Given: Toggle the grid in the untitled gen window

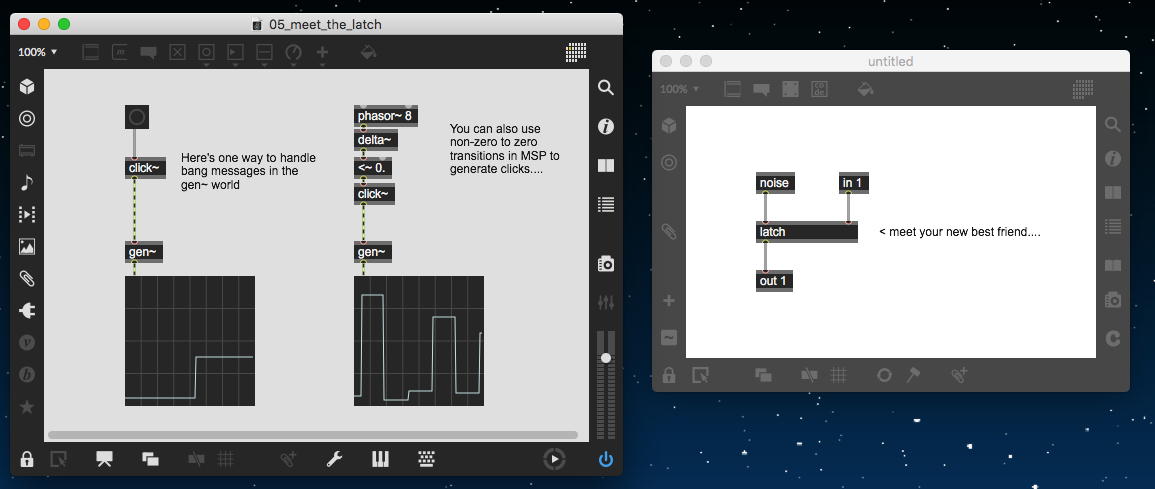Looking at the screenshot, I should 838,375.
